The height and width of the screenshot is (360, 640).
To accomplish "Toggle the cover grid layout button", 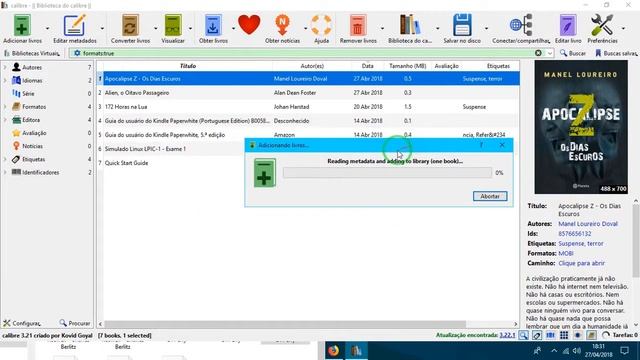I will coord(564,335).
